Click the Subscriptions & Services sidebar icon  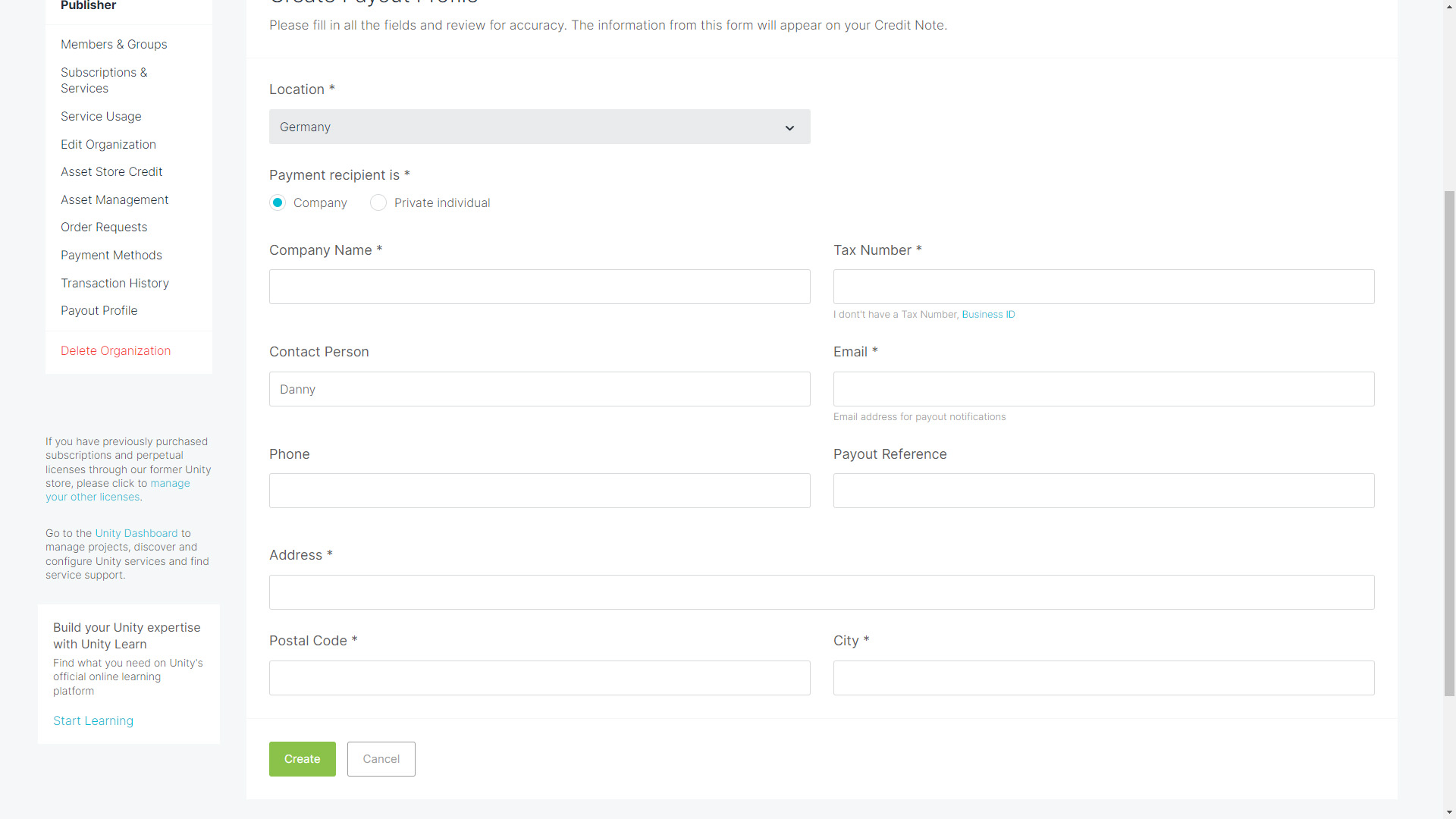(104, 80)
